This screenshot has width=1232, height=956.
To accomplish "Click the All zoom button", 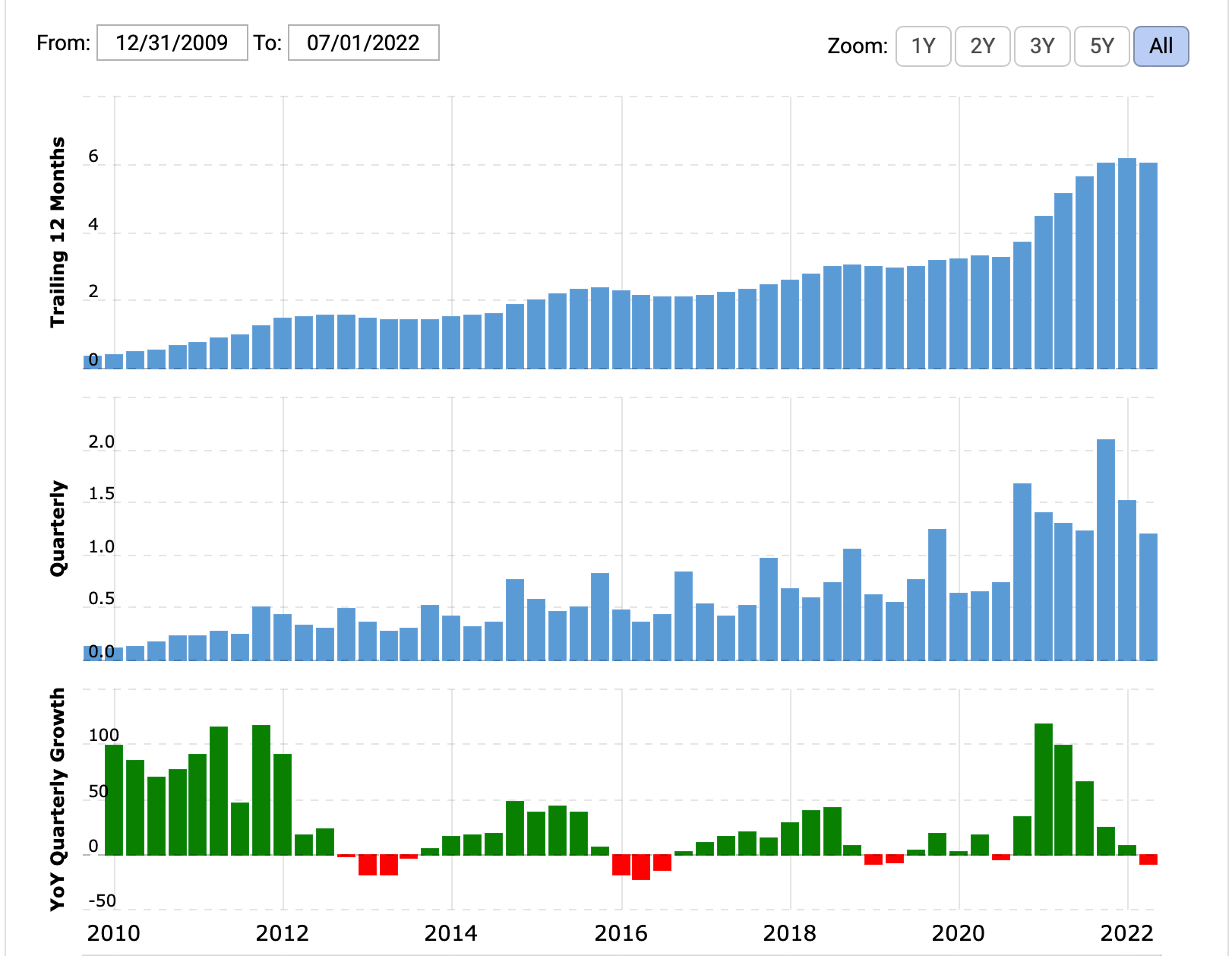I will pos(1161,46).
